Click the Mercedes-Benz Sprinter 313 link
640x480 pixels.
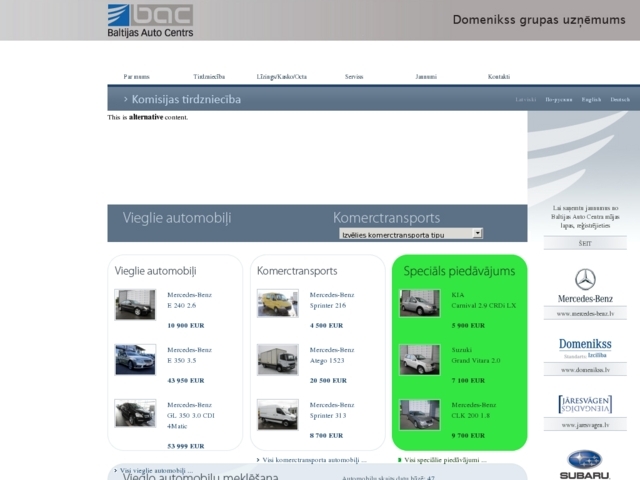click(x=332, y=410)
